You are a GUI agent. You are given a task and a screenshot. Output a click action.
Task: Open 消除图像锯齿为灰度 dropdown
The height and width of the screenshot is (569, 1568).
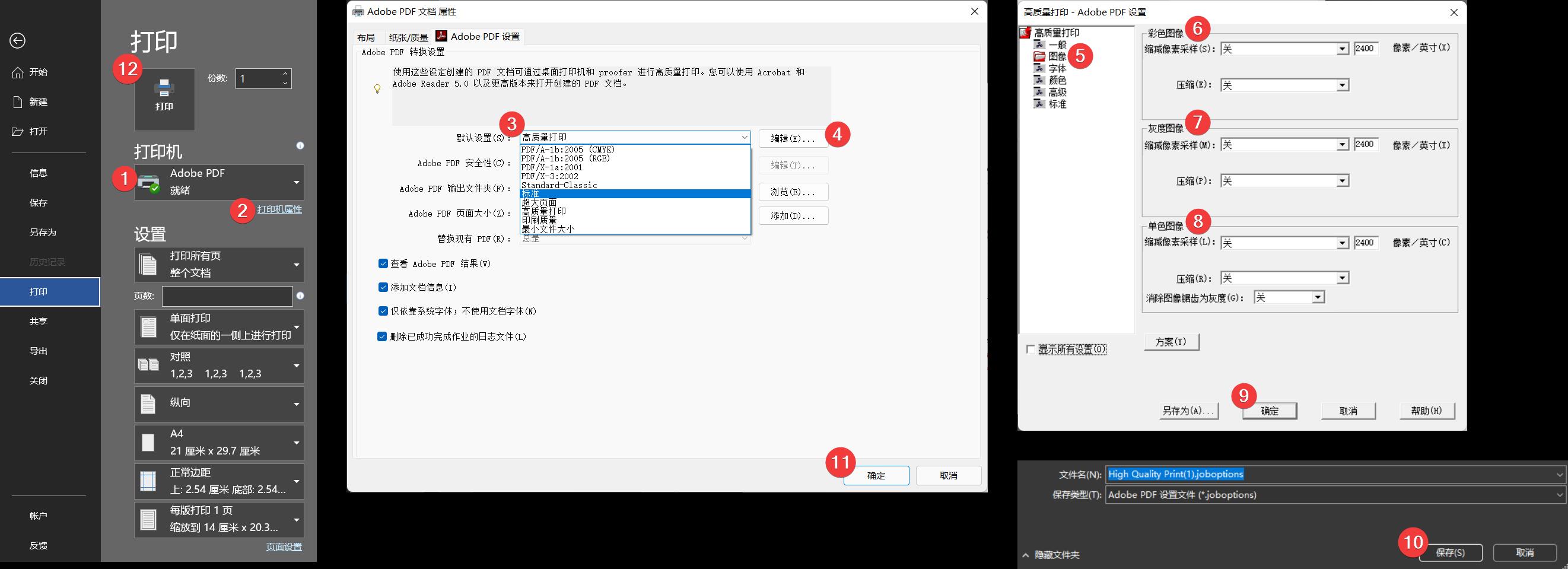(1289, 298)
